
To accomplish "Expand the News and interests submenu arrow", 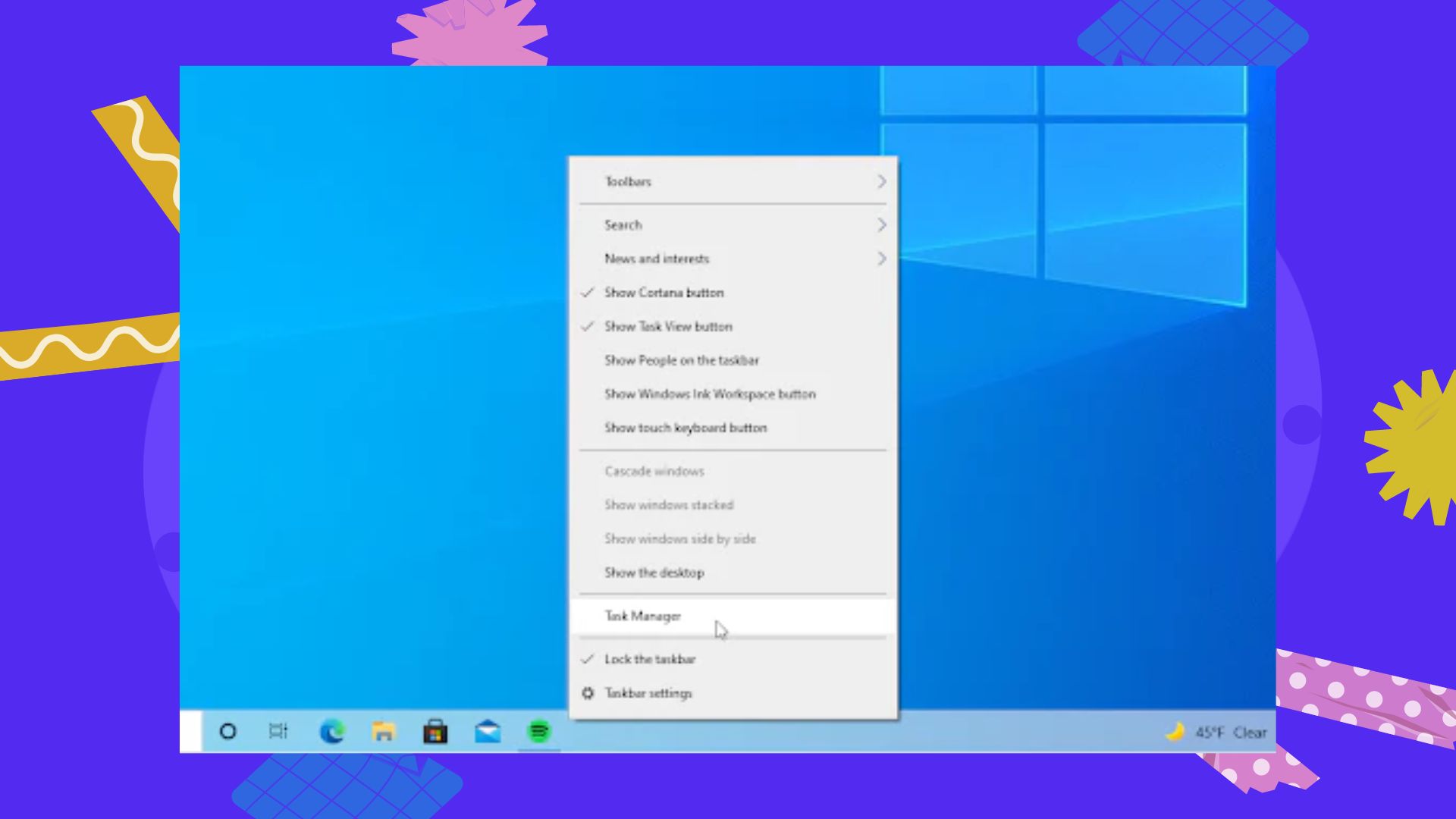I will (x=881, y=259).
